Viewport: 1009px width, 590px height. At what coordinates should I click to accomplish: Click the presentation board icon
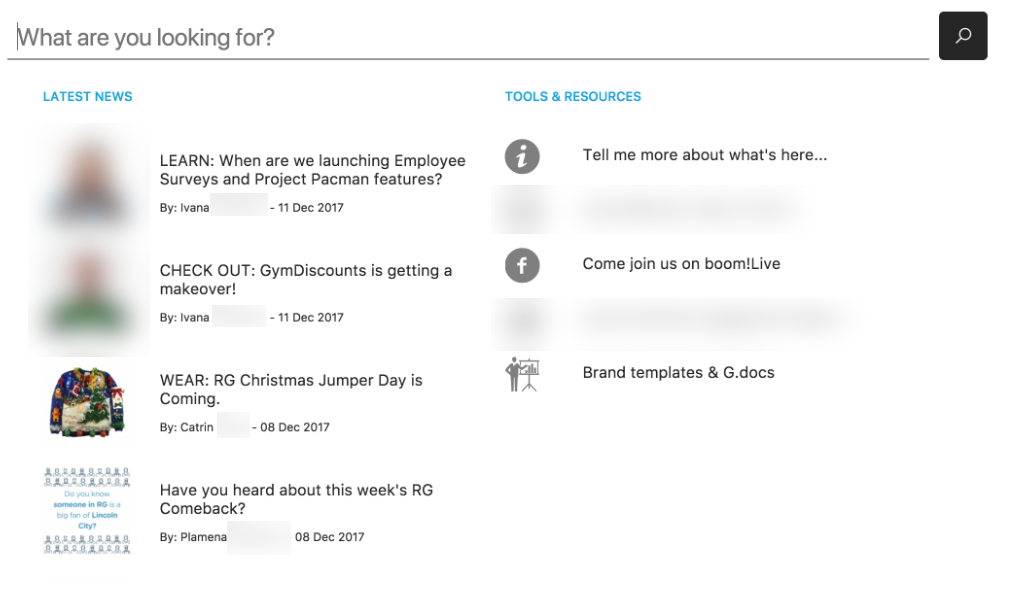(x=522, y=374)
